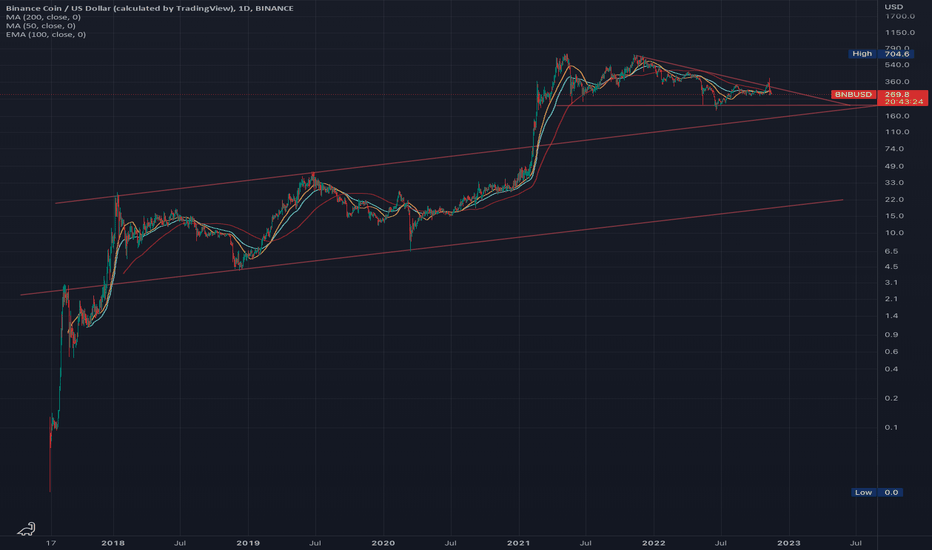Viewport: 932px width, 550px height.
Task: Click the 269.8 current price label
Action: pyautogui.click(x=897, y=95)
